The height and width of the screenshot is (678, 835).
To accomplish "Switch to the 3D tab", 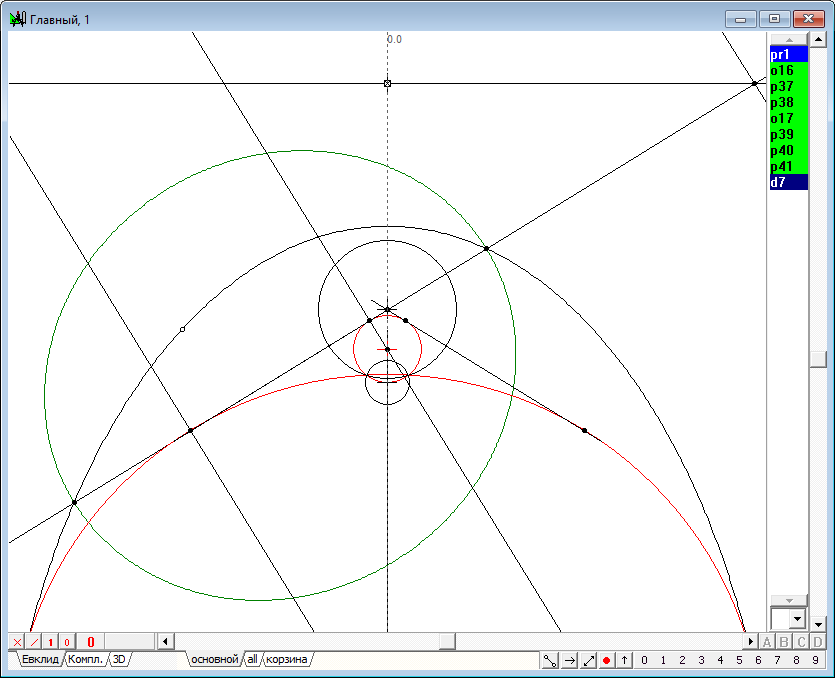I will (x=119, y=659).
